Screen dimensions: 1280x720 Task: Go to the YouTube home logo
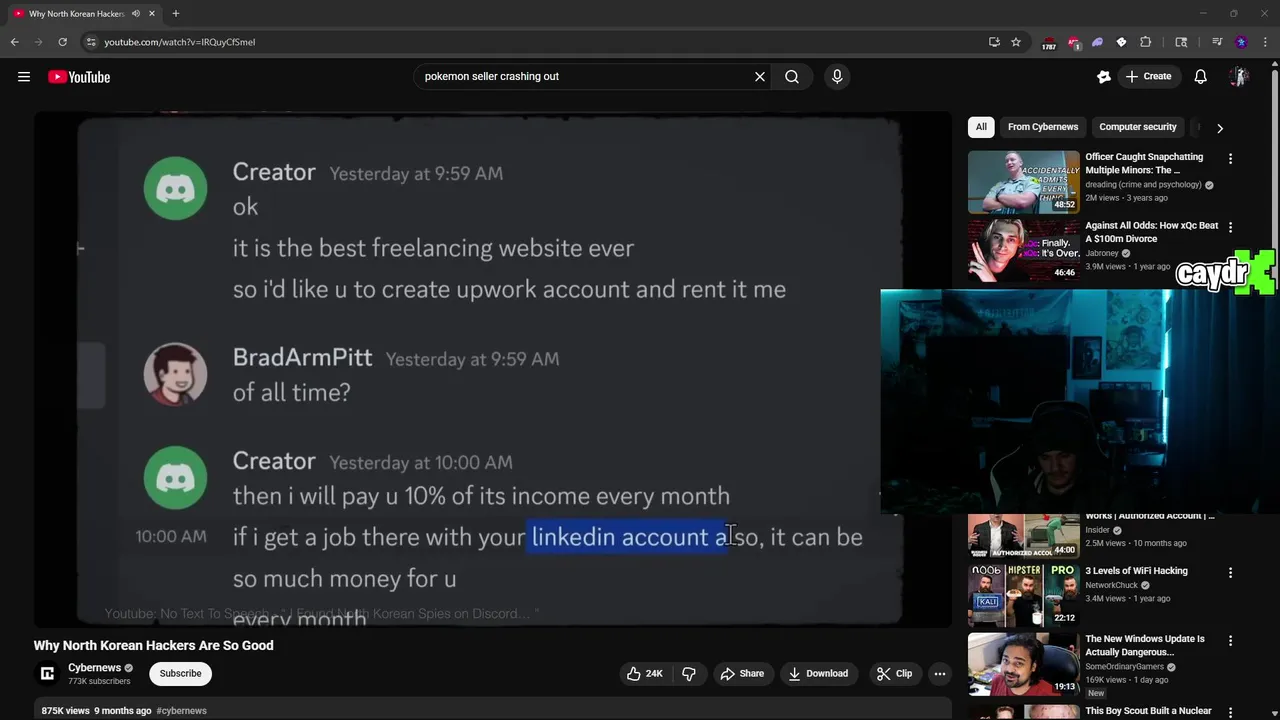point(79,77)
